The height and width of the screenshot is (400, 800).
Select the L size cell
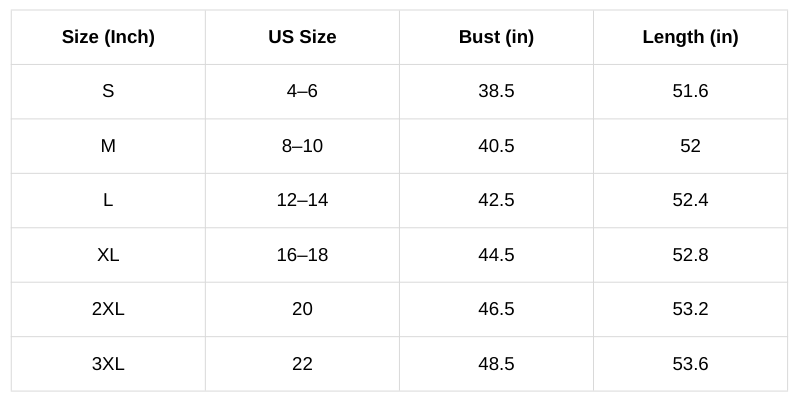click(x=108, y=200)
